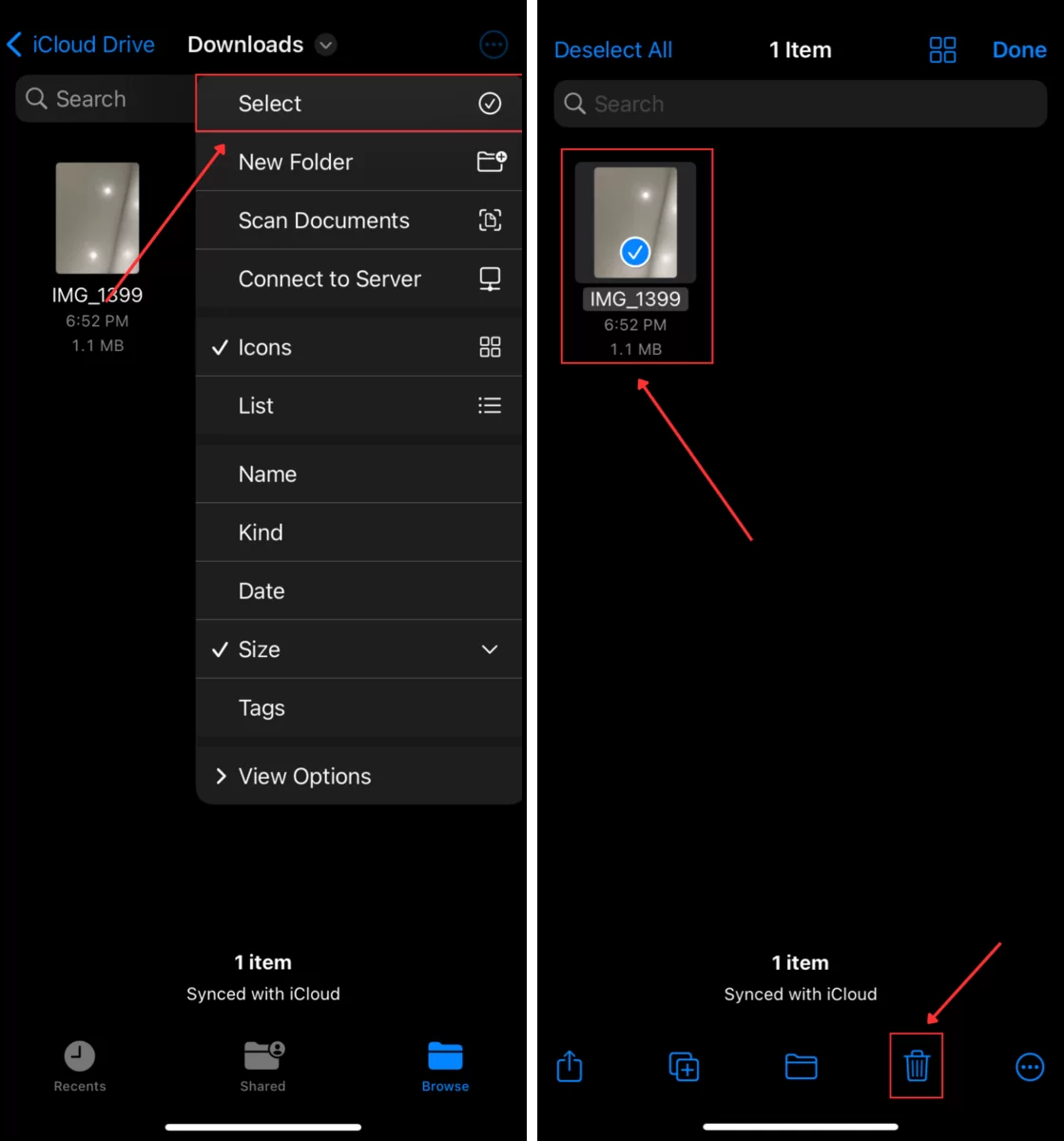The width and height of the screenshot is (1064, 1141).
Task: Tap the Search field in selection screen
Action: point(800,104)
